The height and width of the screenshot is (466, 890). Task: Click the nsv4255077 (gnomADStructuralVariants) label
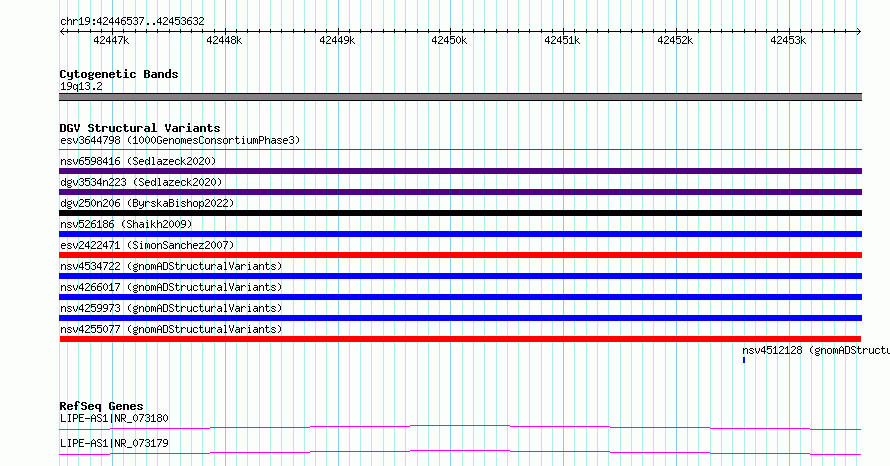pyautogui.click(x=171, y=329)
